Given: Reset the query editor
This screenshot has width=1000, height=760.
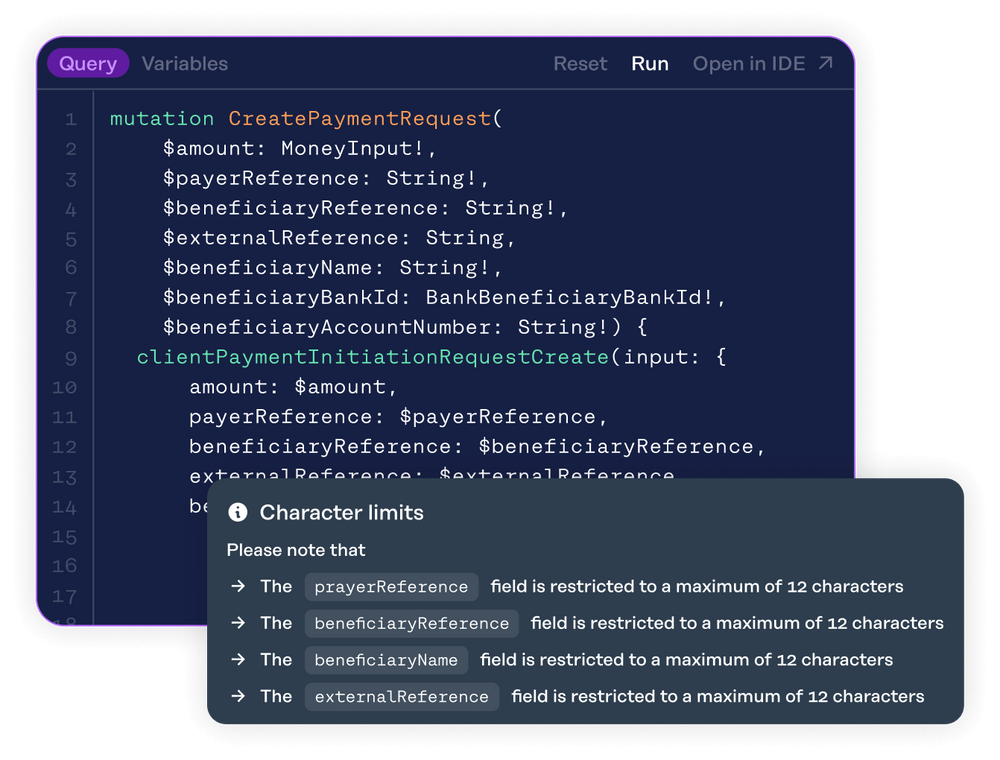Looking at the screenshot, I should (x=580, y=63).
